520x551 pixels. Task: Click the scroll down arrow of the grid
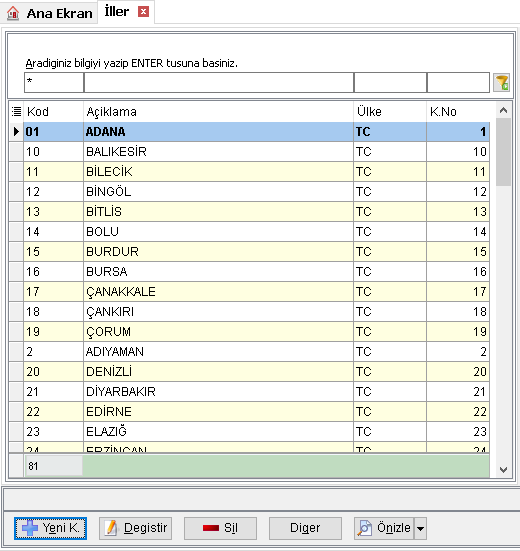coord(503,469)
